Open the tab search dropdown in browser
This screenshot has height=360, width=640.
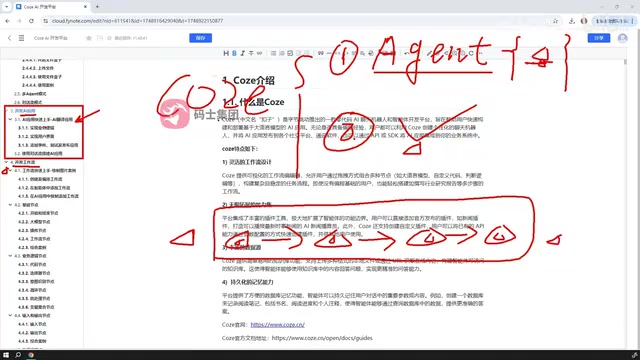[x=6, y=7]
